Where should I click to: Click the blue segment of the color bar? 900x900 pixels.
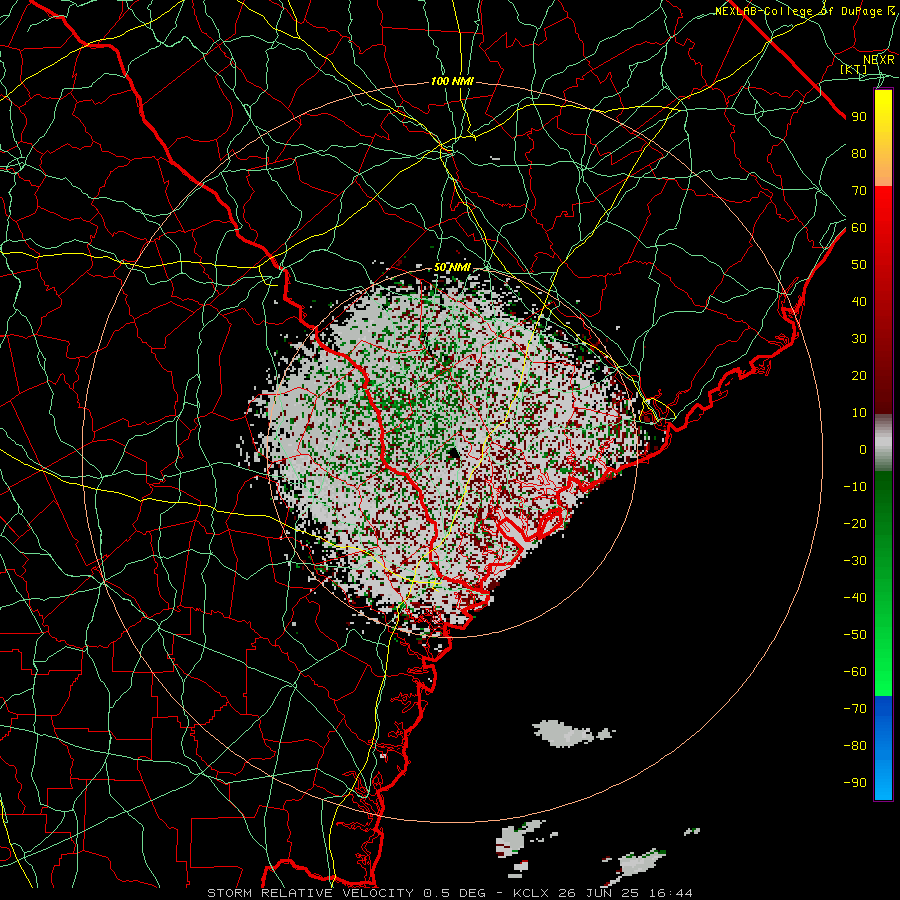[x=883, y=748]
